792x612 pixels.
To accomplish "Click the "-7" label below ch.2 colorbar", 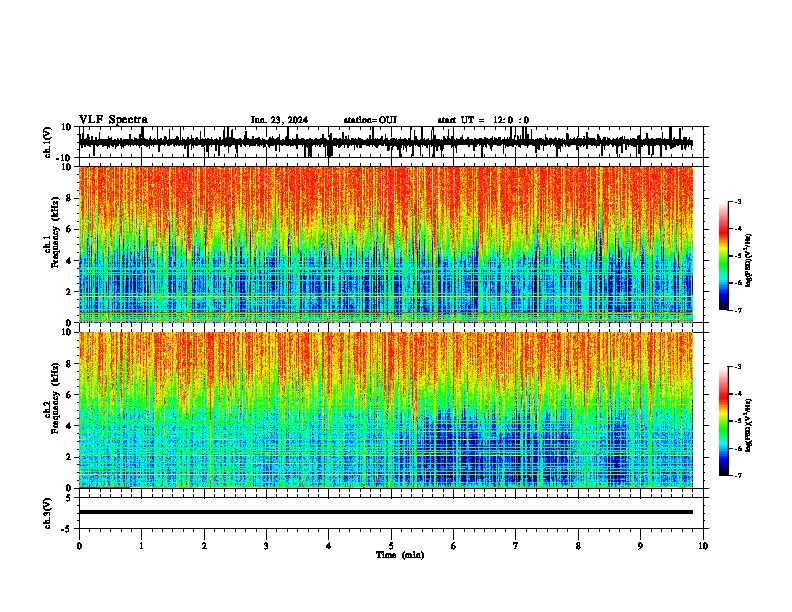I will click(738, 475).
